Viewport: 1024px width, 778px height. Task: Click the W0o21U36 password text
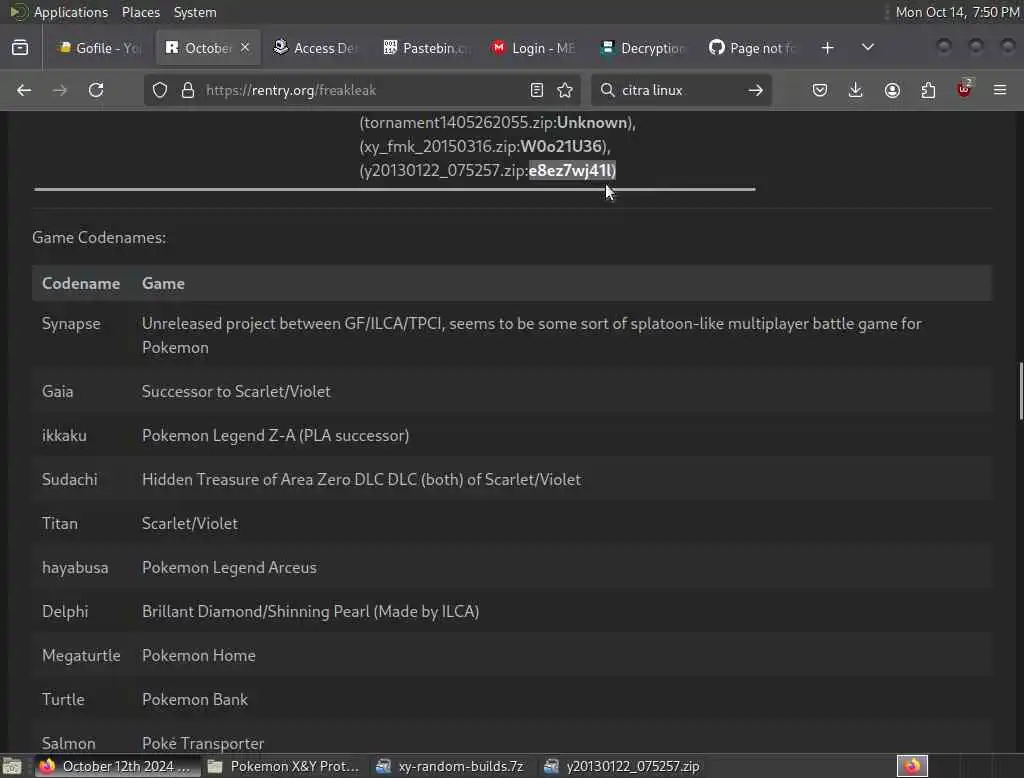click(x=561, y=146)
